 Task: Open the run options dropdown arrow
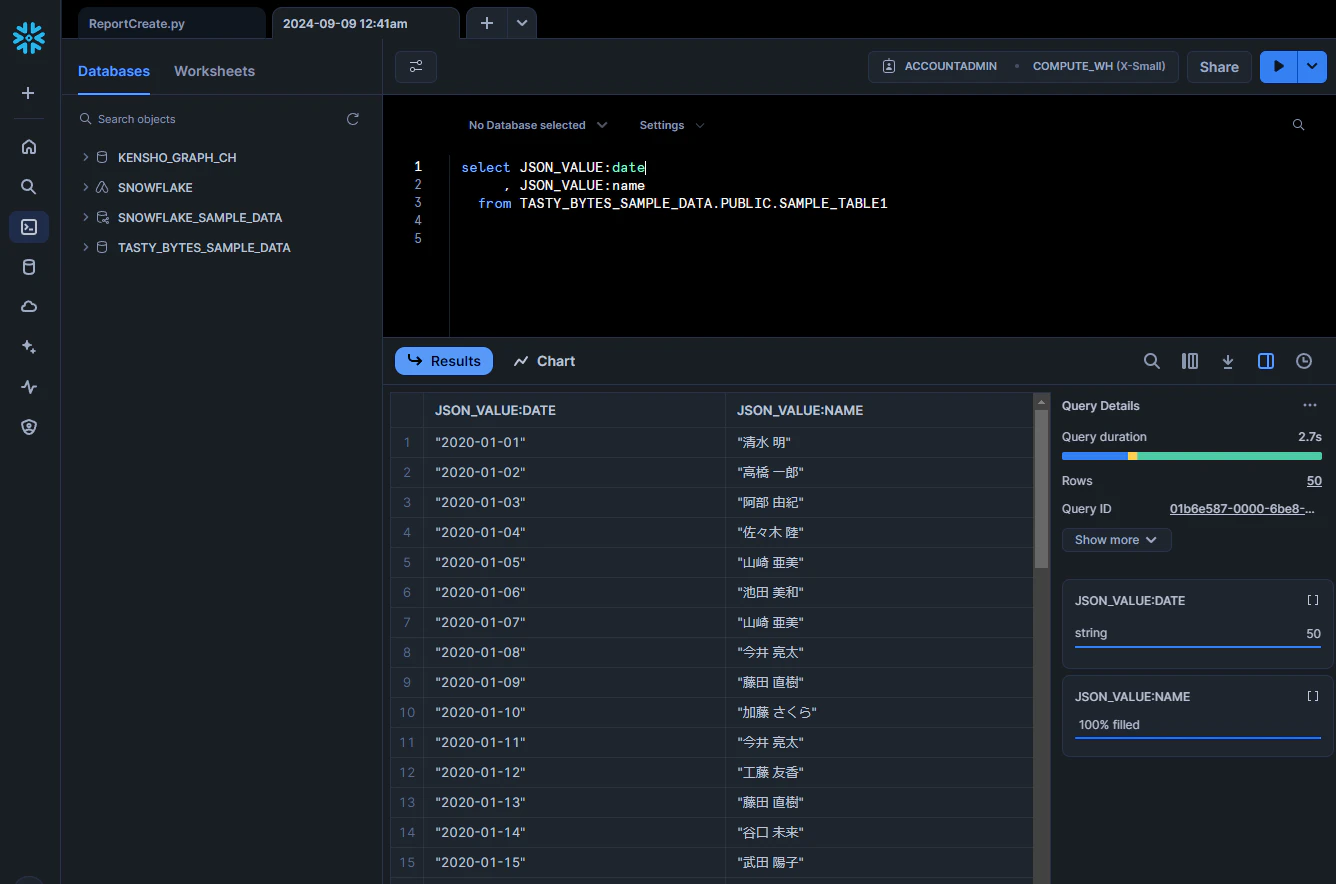coord(1312,67)
